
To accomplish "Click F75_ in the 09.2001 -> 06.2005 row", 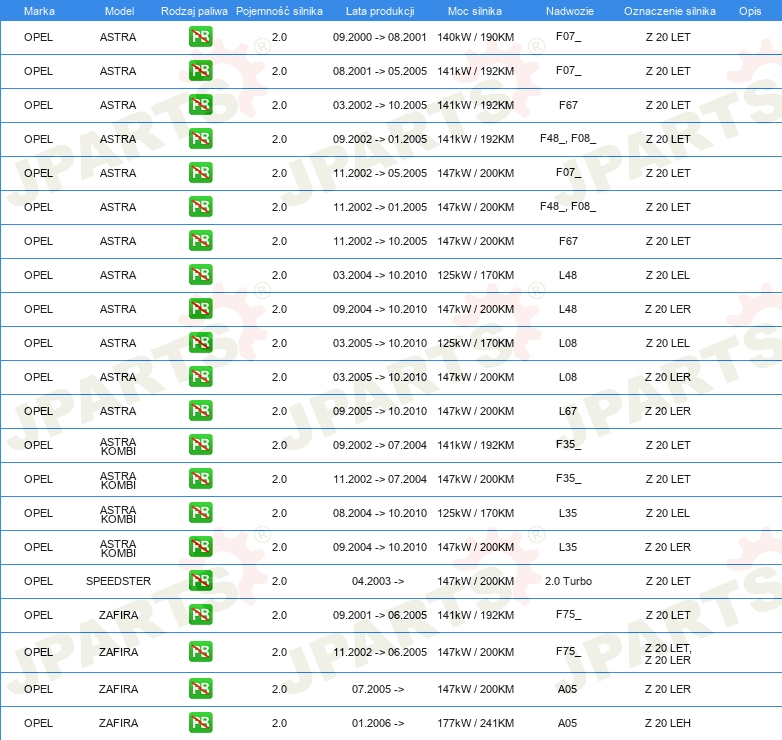I will coord(568,614).
